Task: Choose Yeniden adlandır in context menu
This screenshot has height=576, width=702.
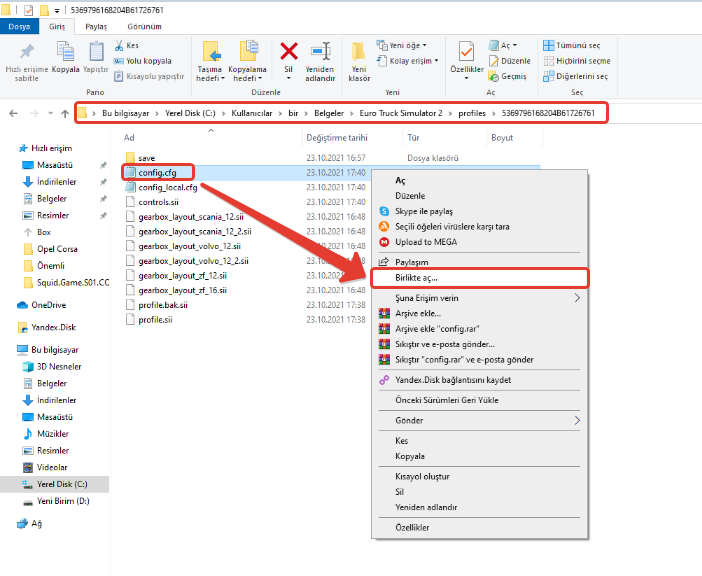Action: click(479, 508)
